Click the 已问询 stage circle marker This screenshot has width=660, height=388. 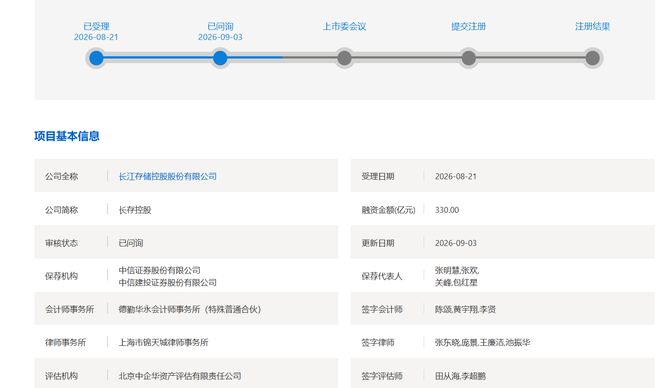pyautogui.click(x=220, y=58)
